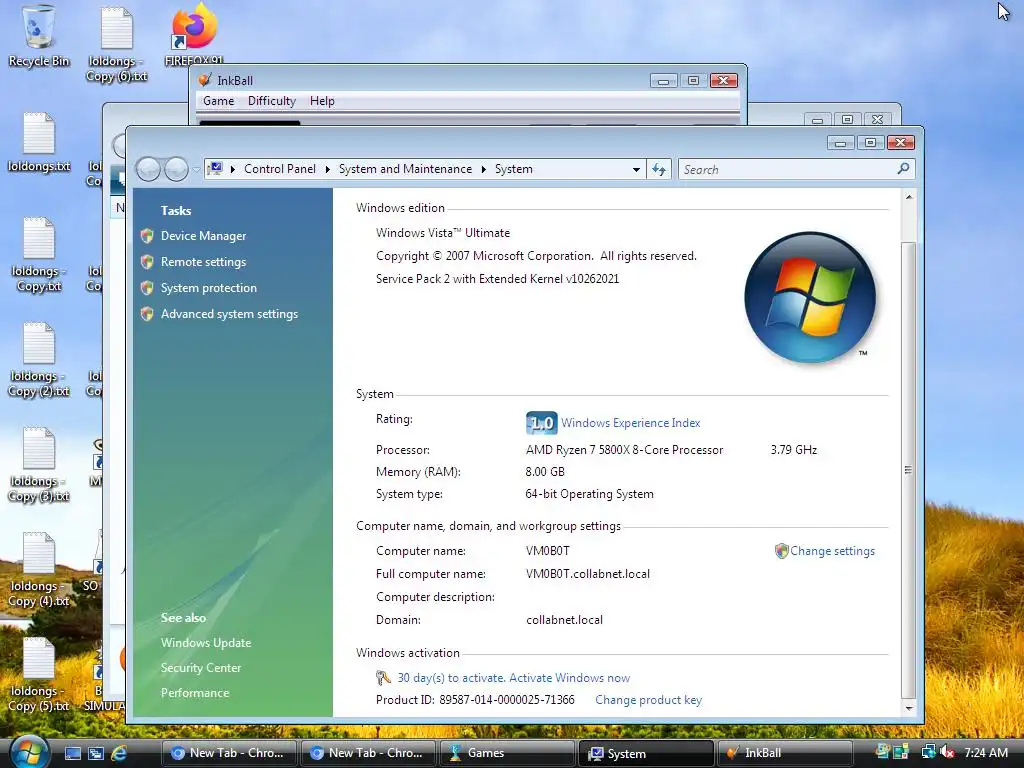The width and height of the screenshot is (1024, 768).
Task: Open the Help menu in InkBall
Action: click(322, 101)
